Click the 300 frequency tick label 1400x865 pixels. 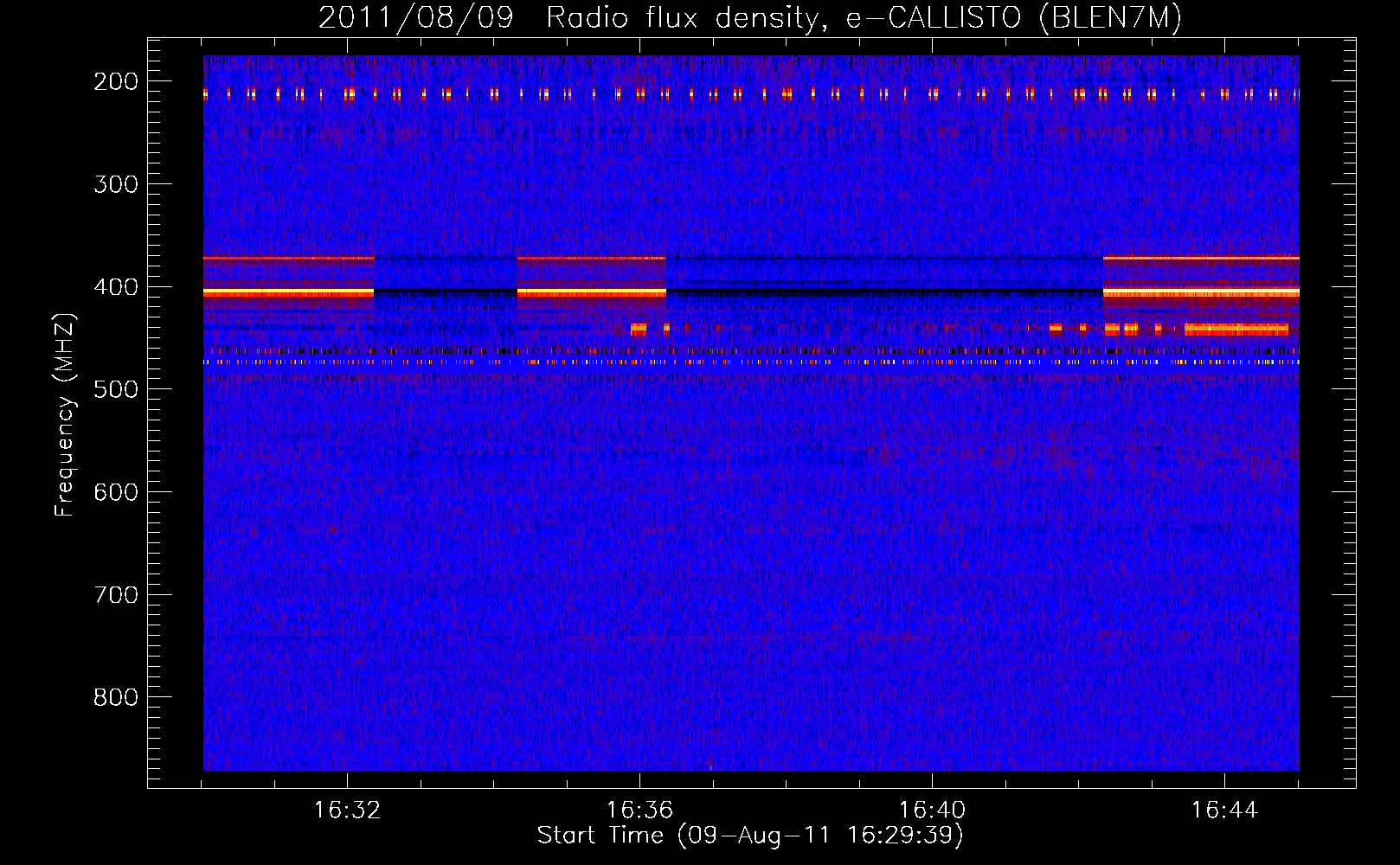pos(116,184)
